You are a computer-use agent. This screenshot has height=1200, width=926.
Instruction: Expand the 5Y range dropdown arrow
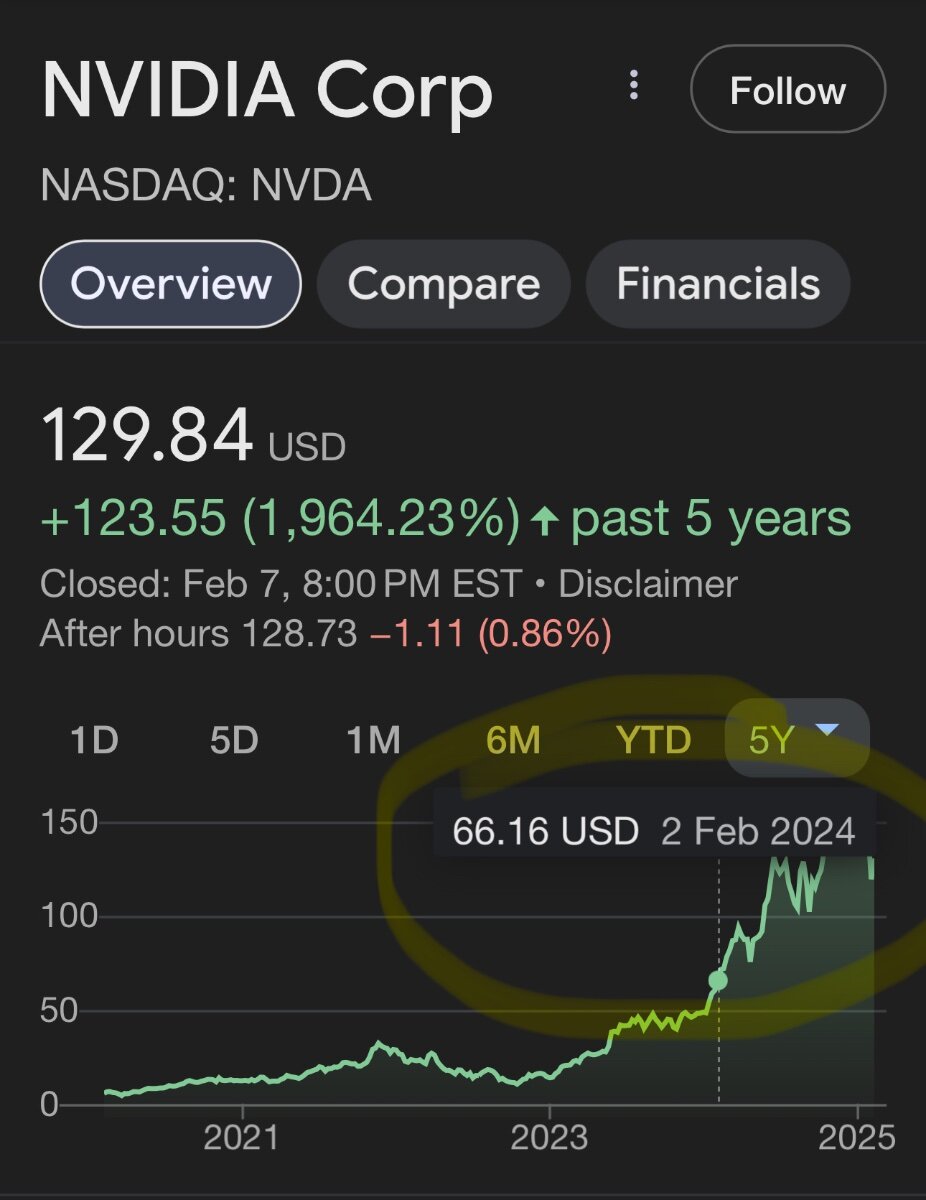click(x=826, y=731)
